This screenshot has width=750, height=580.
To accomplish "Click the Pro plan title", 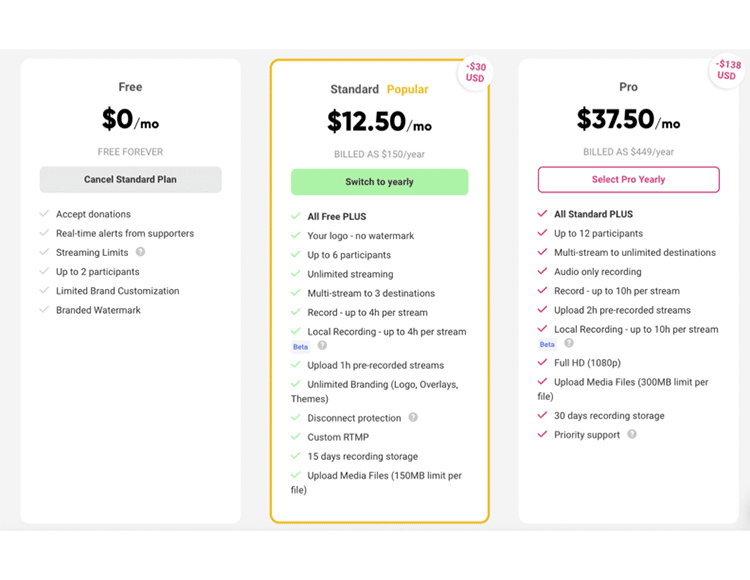I will 628,87.
